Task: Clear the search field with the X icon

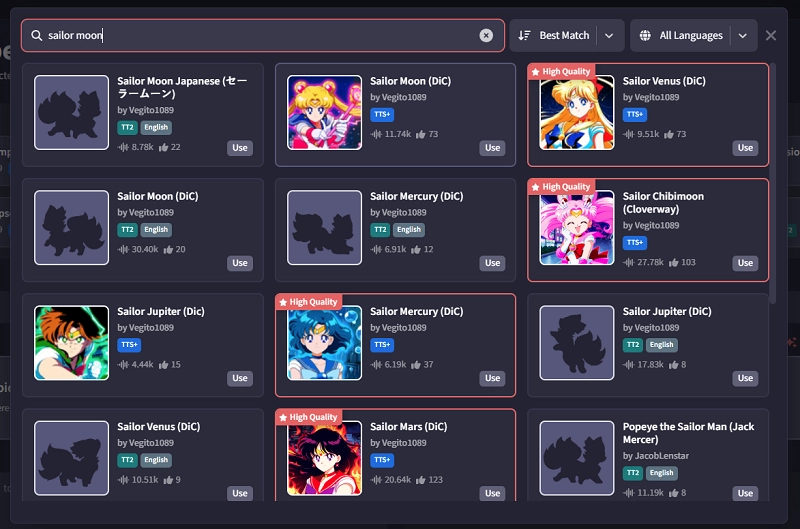Action: 486,35
